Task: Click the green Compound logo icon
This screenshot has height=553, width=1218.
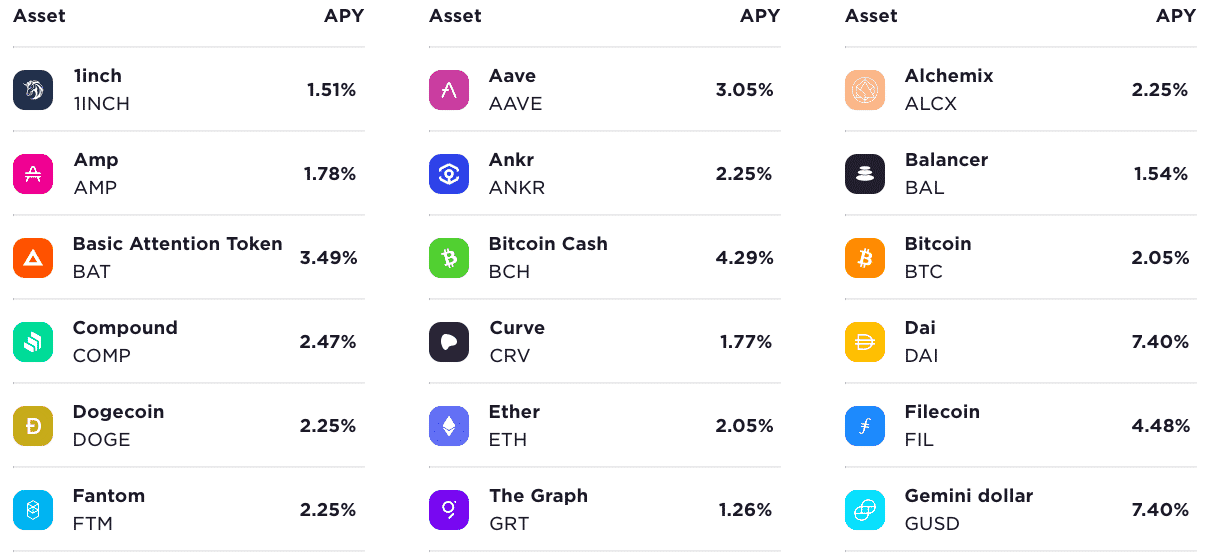Action: [x=33, y=342]
